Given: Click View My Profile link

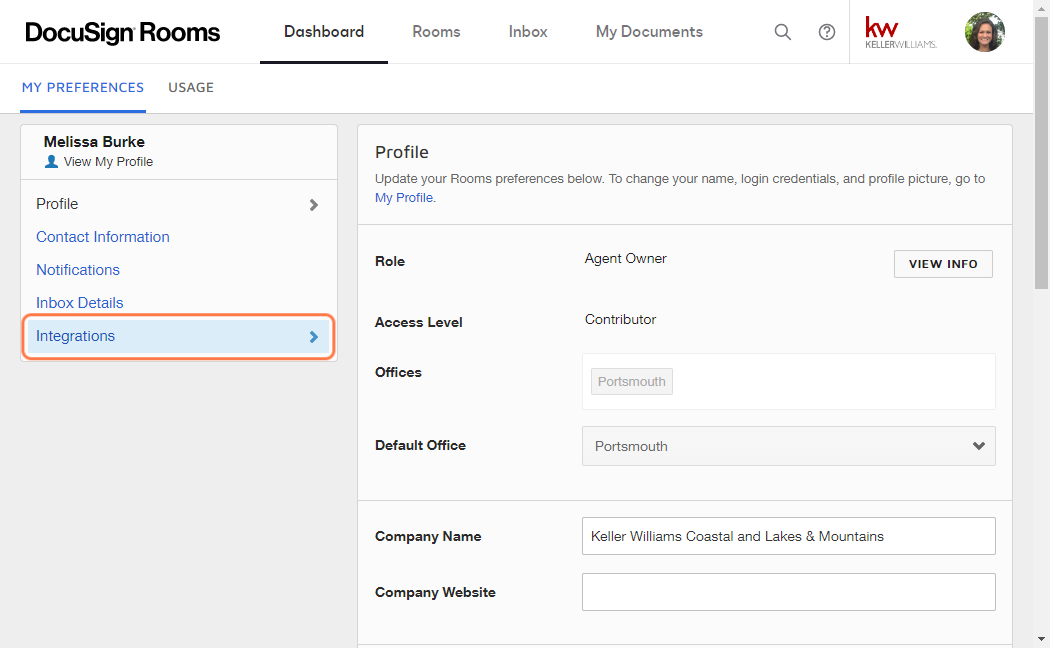Looking at the screenshot, I should pyautogui.click(x=108, y=161).
